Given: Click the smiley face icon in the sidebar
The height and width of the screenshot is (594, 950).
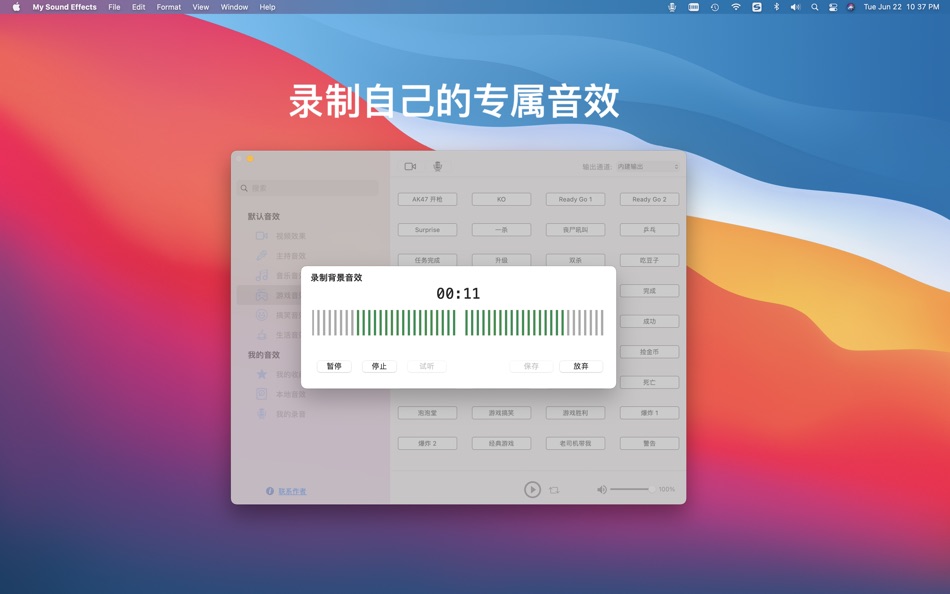Looking at the screenshot, I should (x=262, y=315).
